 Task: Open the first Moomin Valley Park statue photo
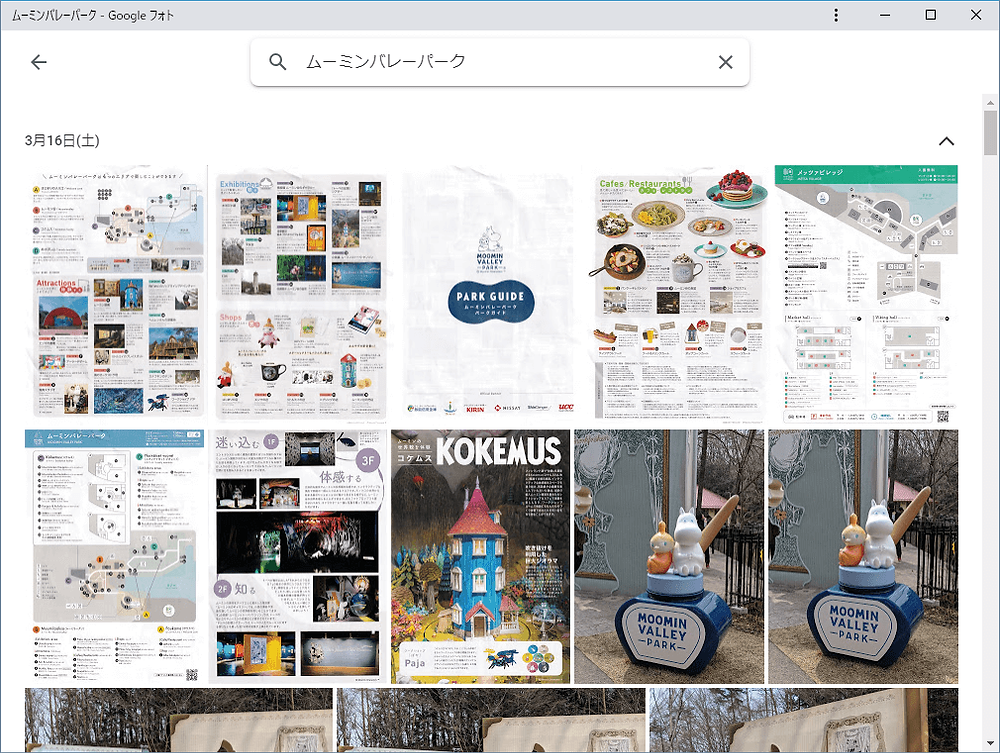tap(668, 556)
